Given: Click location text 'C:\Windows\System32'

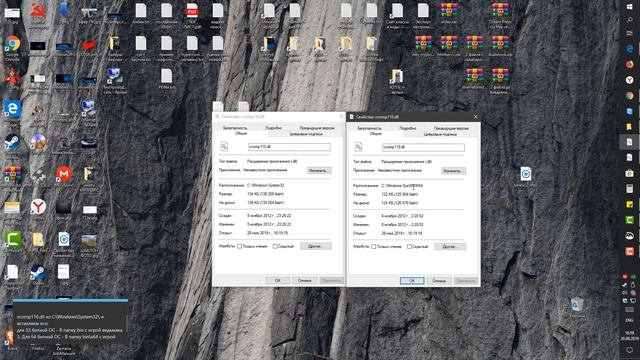Looking at the screenshot, I should (x=265, y=185).
